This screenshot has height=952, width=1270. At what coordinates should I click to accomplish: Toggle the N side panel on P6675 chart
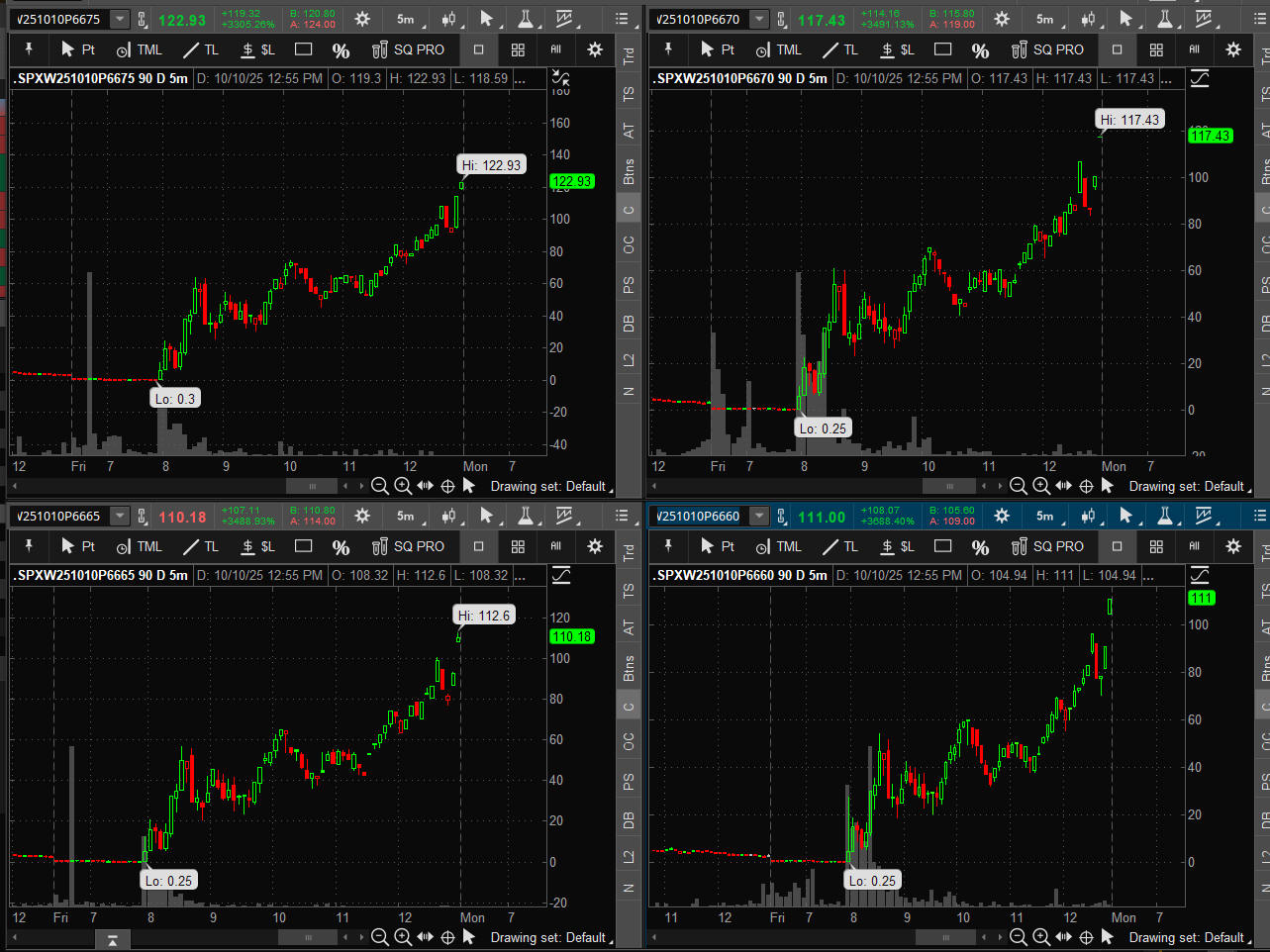click(629, 392)
